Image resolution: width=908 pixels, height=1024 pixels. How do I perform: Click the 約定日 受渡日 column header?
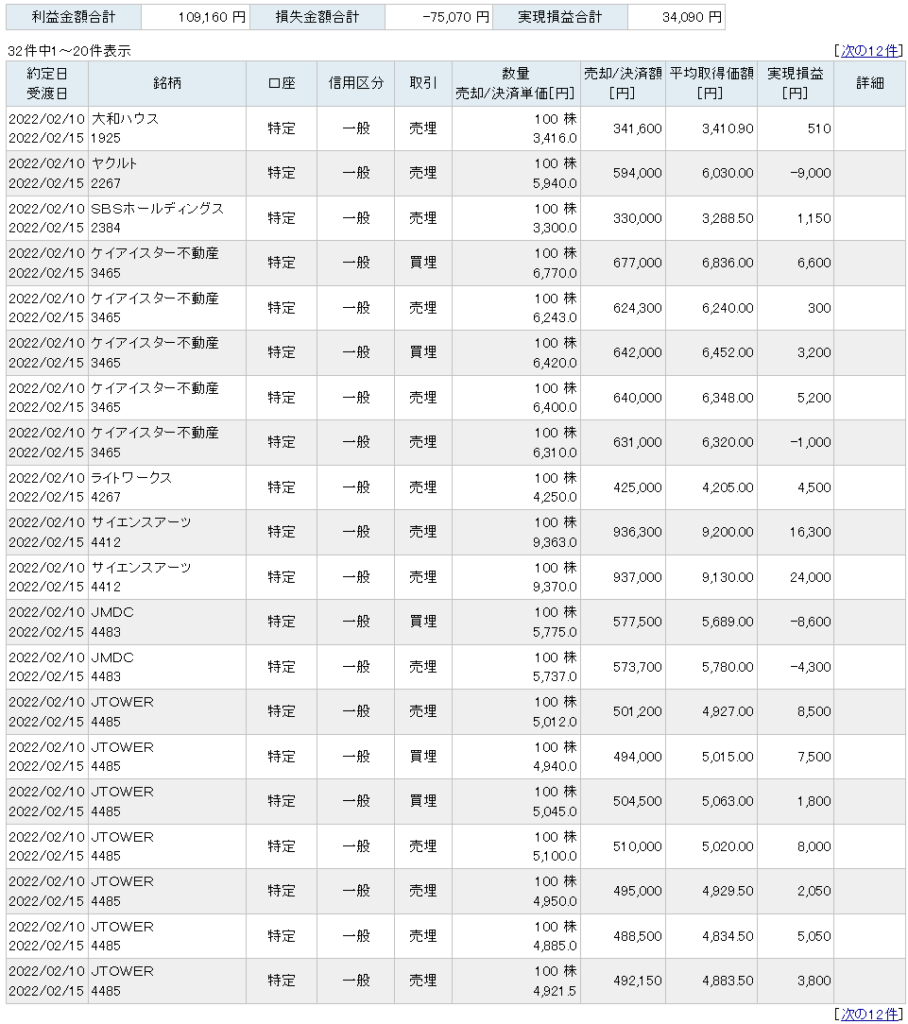click(47, 84)
